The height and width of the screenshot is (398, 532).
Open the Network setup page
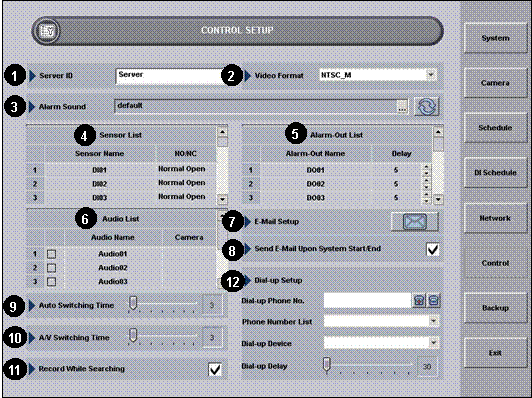[x=495, y=218]
